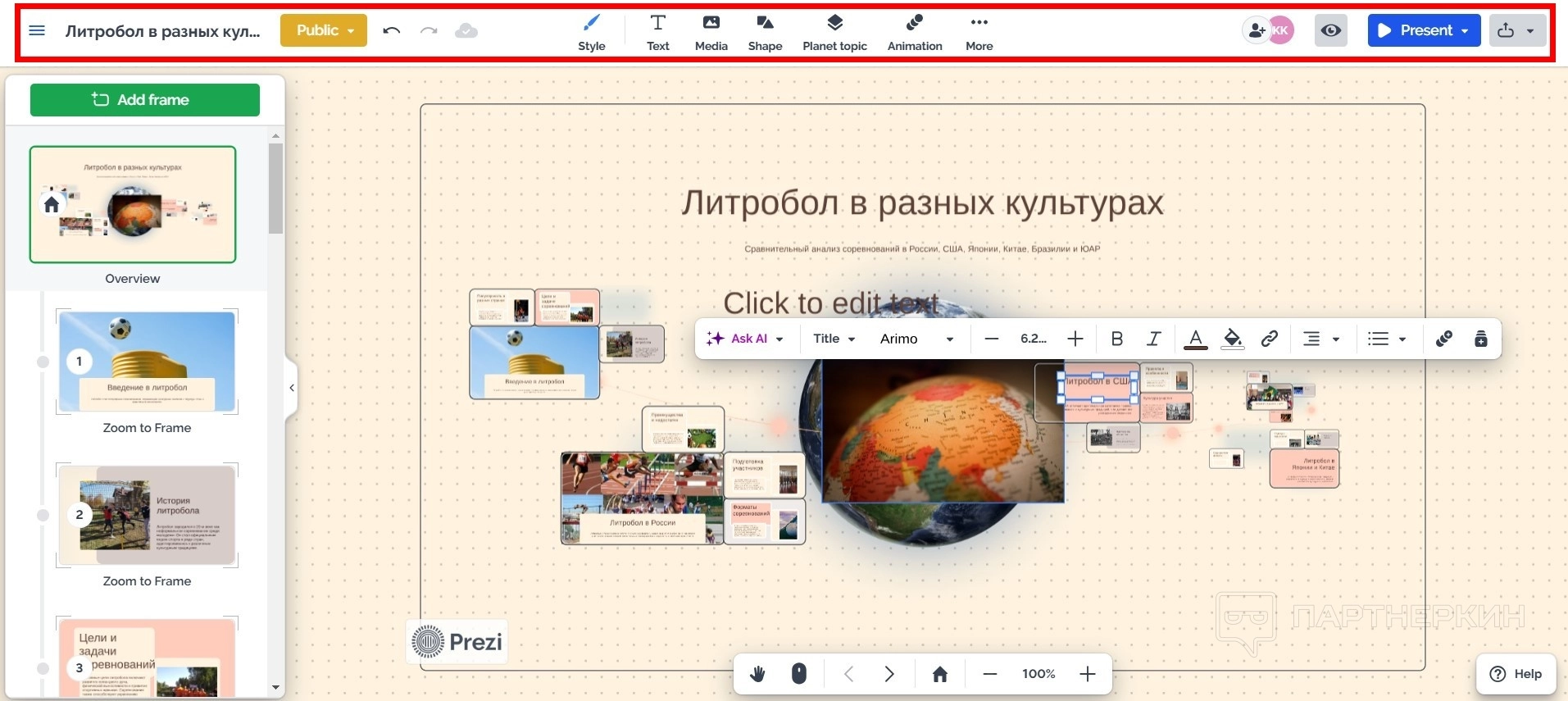Select the hand pan tool
Viewport: 1568px width, 701px height.
757,674
